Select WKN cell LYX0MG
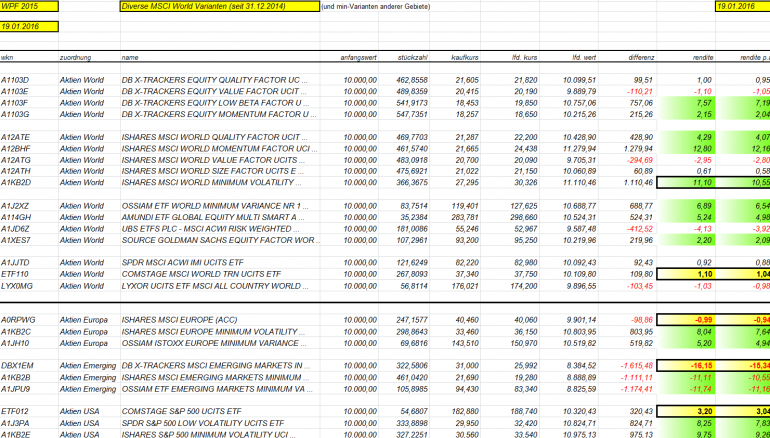Screen dimensions: 770x438 [x=29, y=286]
